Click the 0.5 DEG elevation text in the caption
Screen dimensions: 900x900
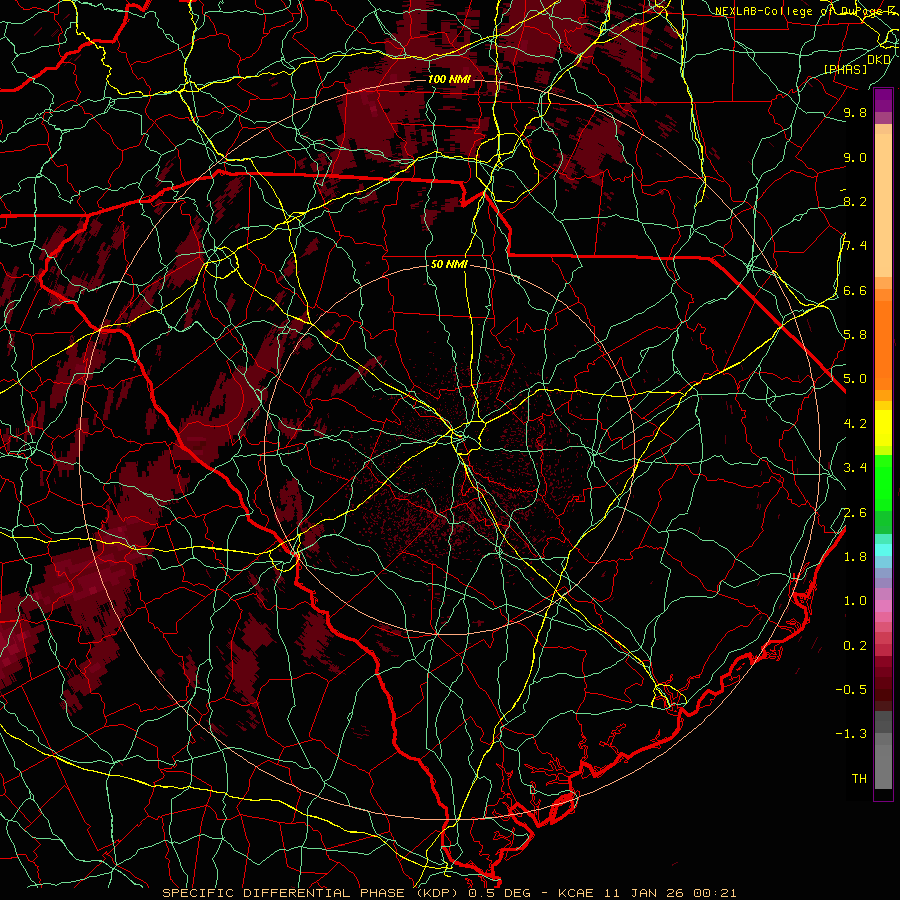tap(502, 893)
